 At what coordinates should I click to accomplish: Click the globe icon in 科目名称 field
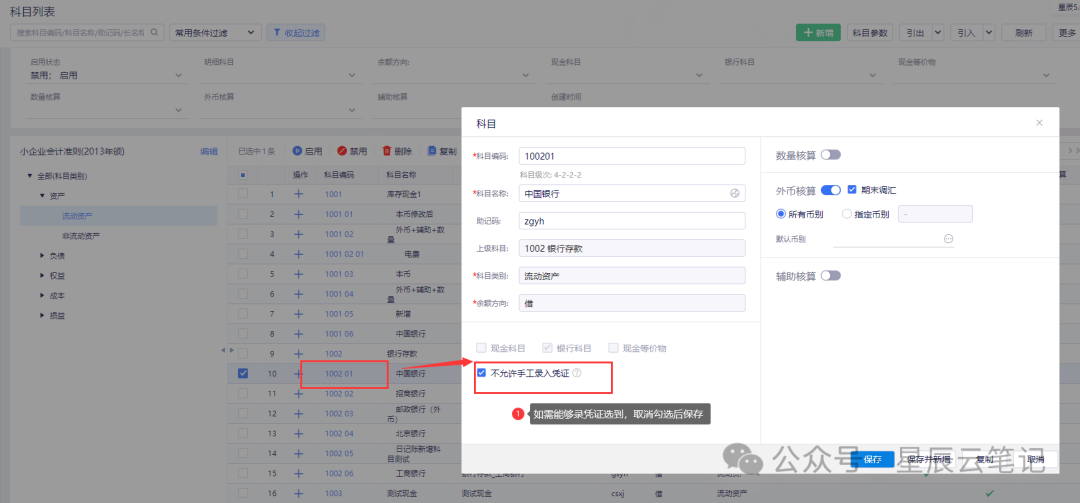coord(734,194)
